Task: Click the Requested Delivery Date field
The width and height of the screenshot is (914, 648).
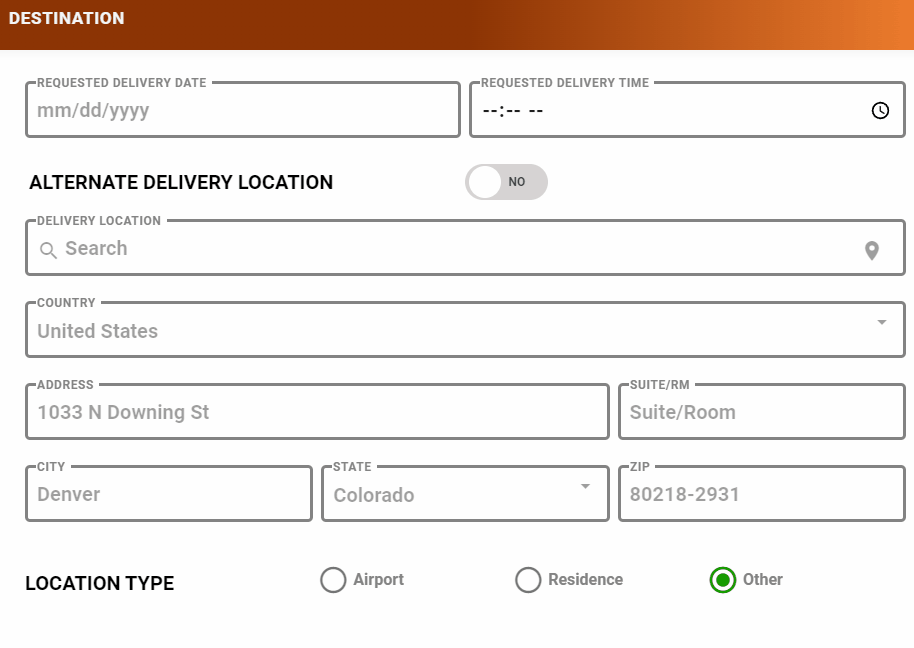Action: [x=240, y=110]
